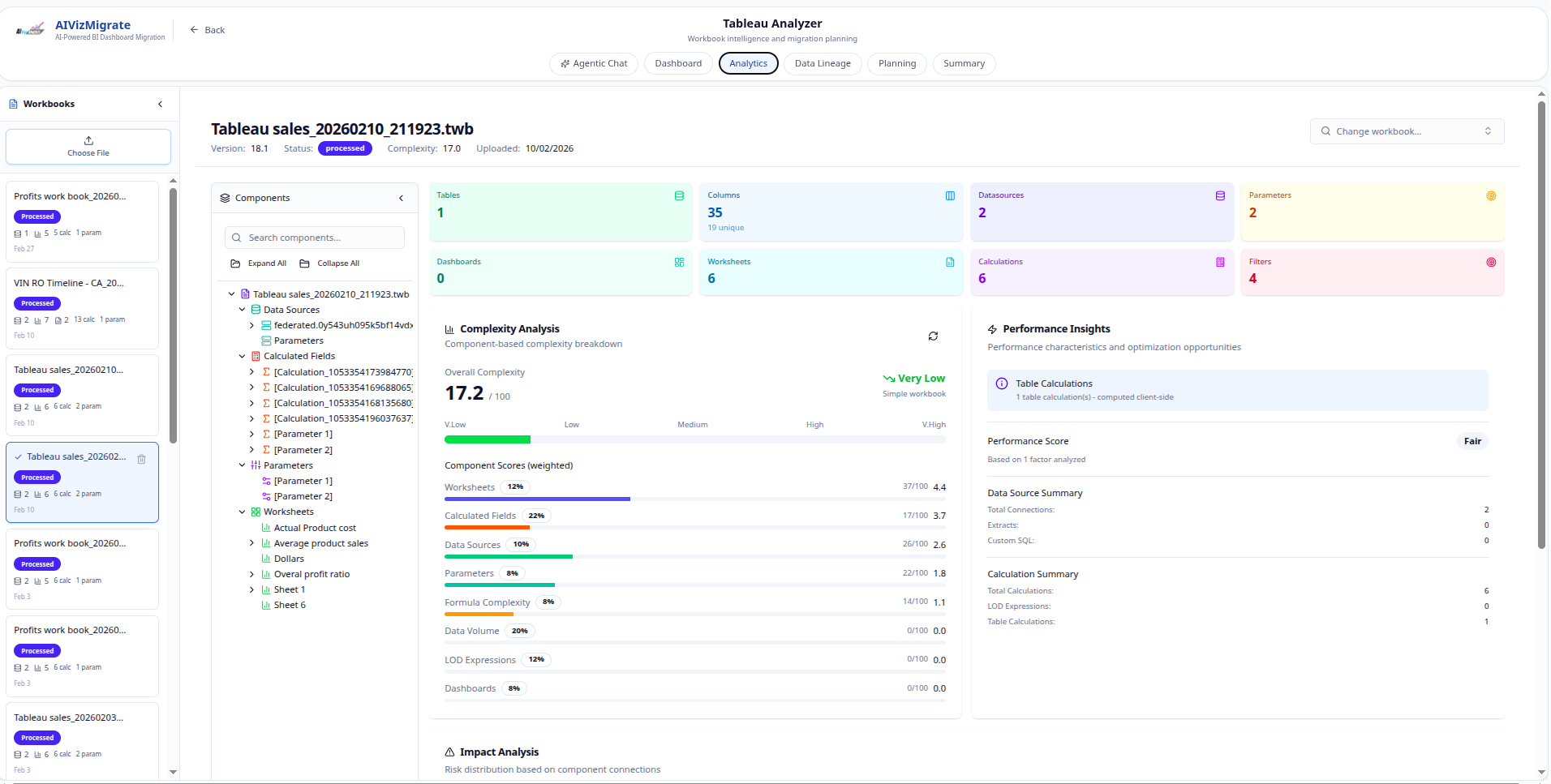
Task: Click the Calculated Fields calculator tree icon
Action: 256,356
